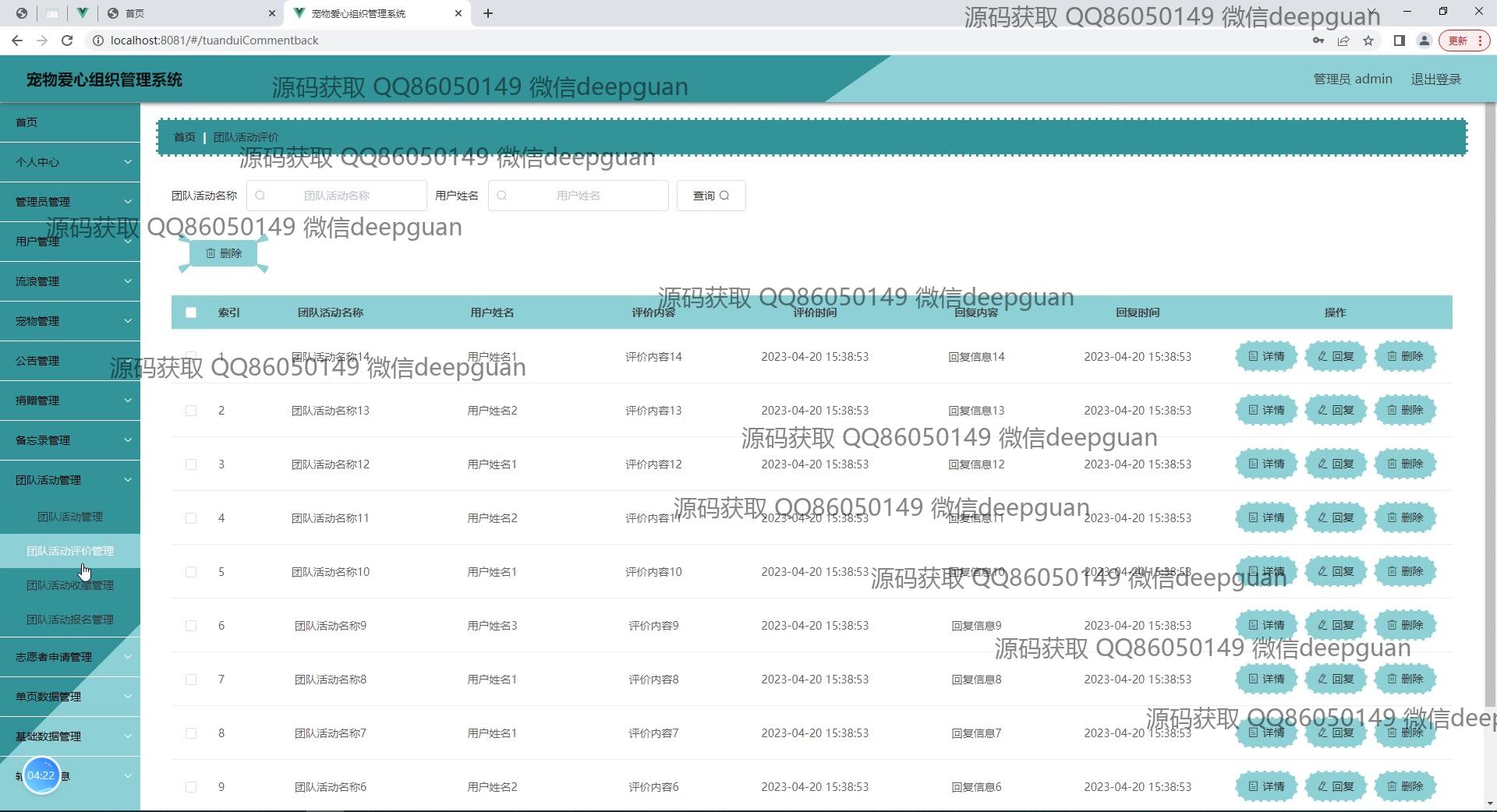Expand the 备忘录管理 sidebar menu
The width and height of the screenshot is (1497, 812).
pyautogui.click(x=70, y=440)
